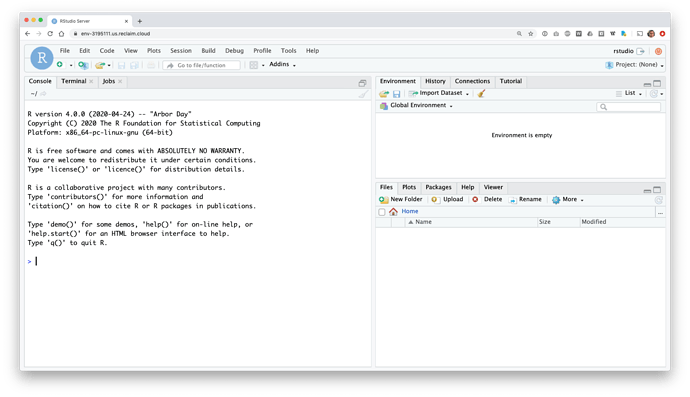Viewport: 690px width, 397px height.
Task: Click the Save workspace disk icon
Action: [396, 94]
